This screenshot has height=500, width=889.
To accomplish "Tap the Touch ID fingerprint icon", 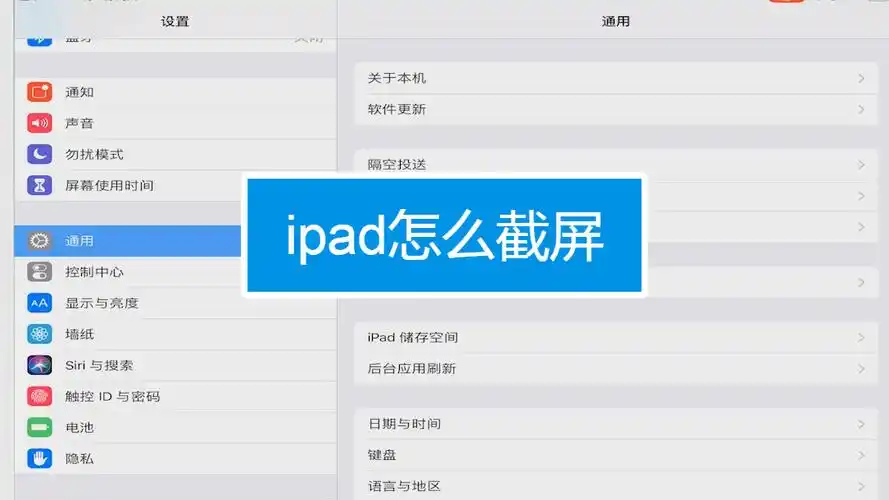I will pos(39,396).
